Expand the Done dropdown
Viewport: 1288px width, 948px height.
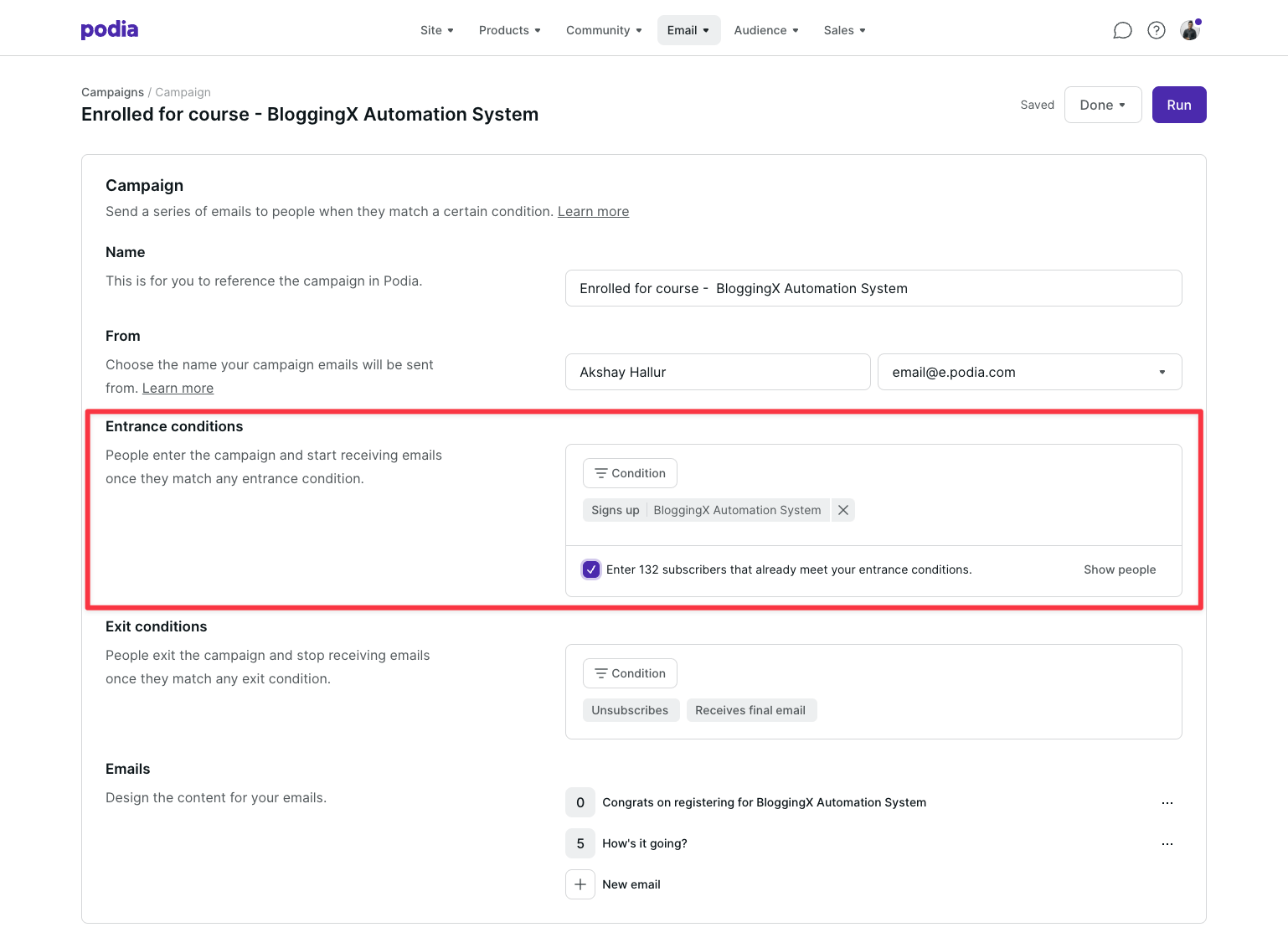pyautogui.click(x=1102, y=105)
